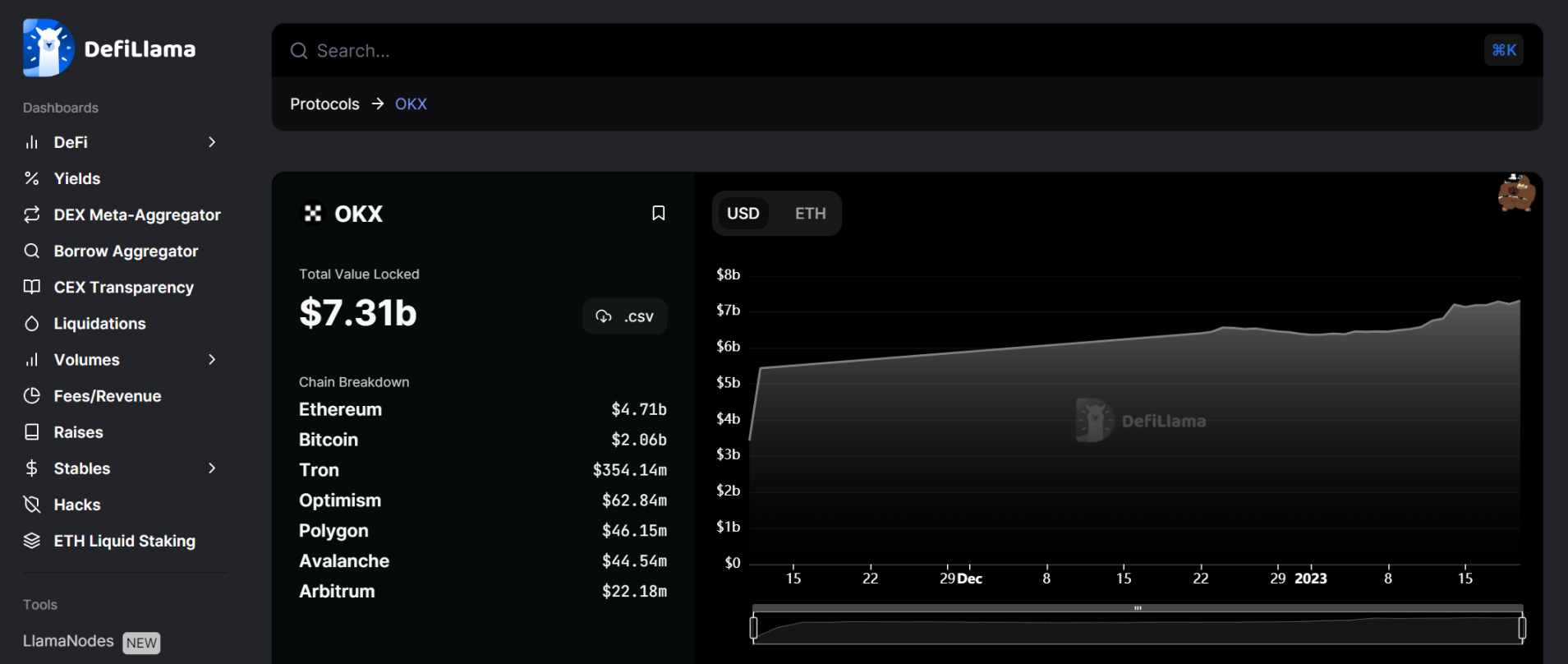Viewport: 1568px width, 664px height.
Task: Click the ETH Liquid Staking layers icon
Action: [x=32, y=540]
